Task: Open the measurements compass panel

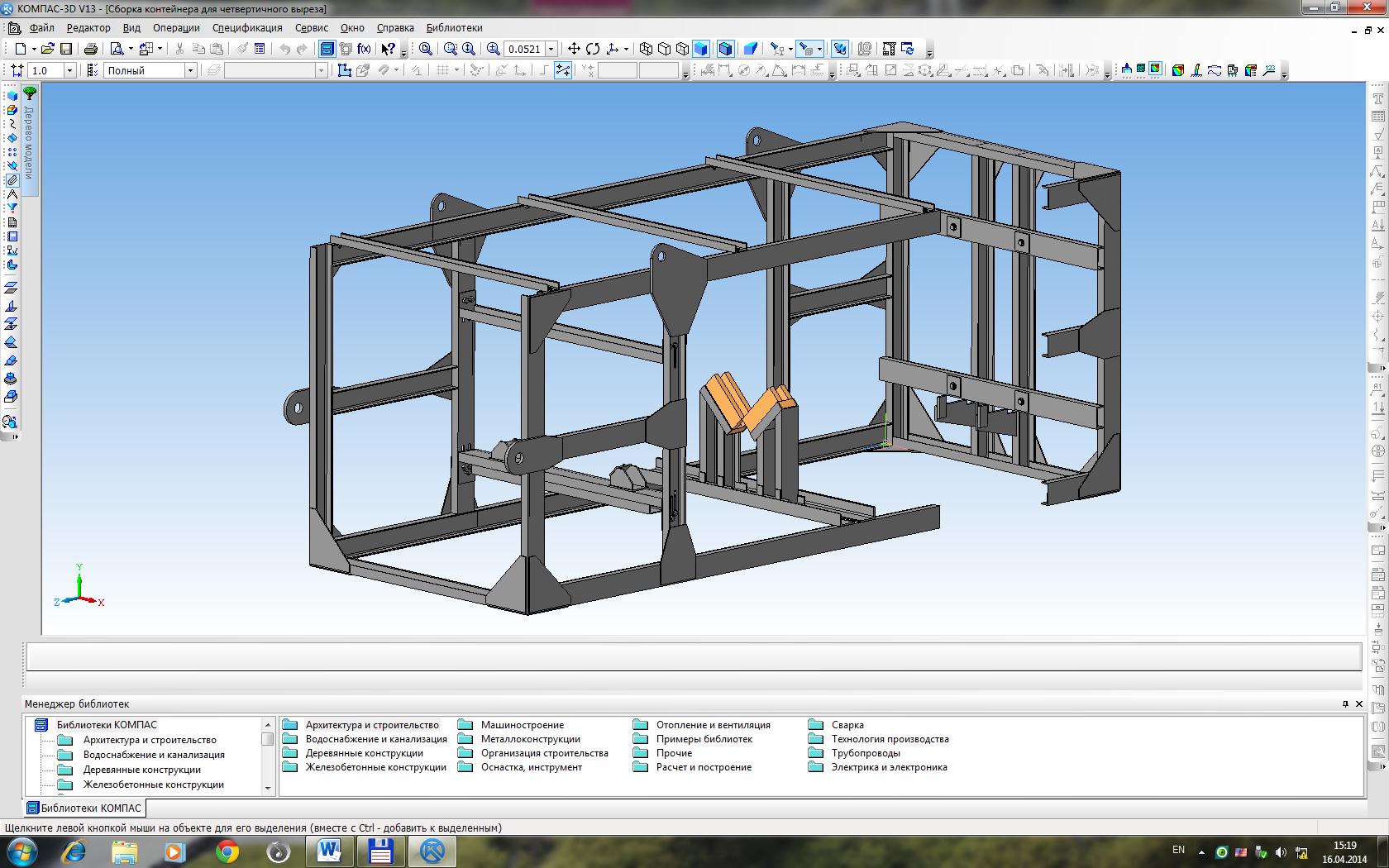Action: 12,194
